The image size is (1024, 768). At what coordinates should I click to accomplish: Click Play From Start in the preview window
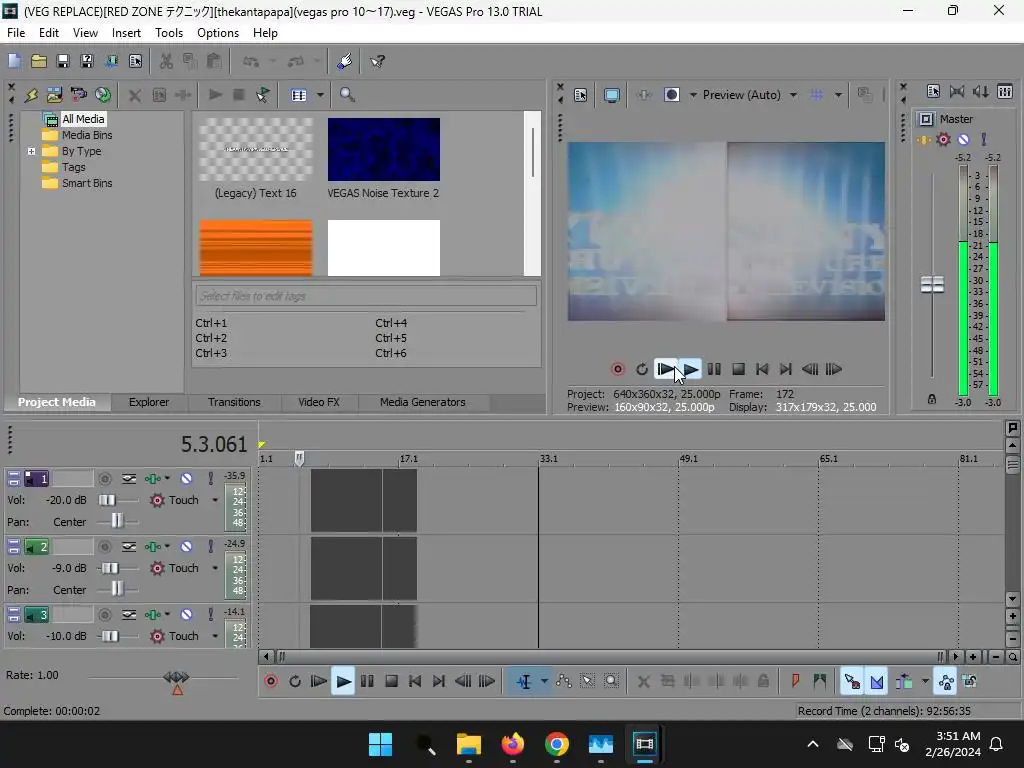(x=665, y=369)
